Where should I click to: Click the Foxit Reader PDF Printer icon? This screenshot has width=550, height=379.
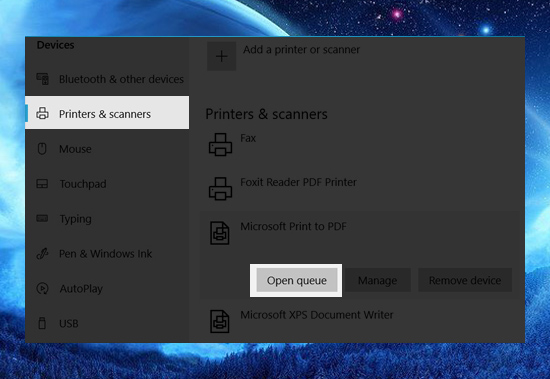coord(220,188)
